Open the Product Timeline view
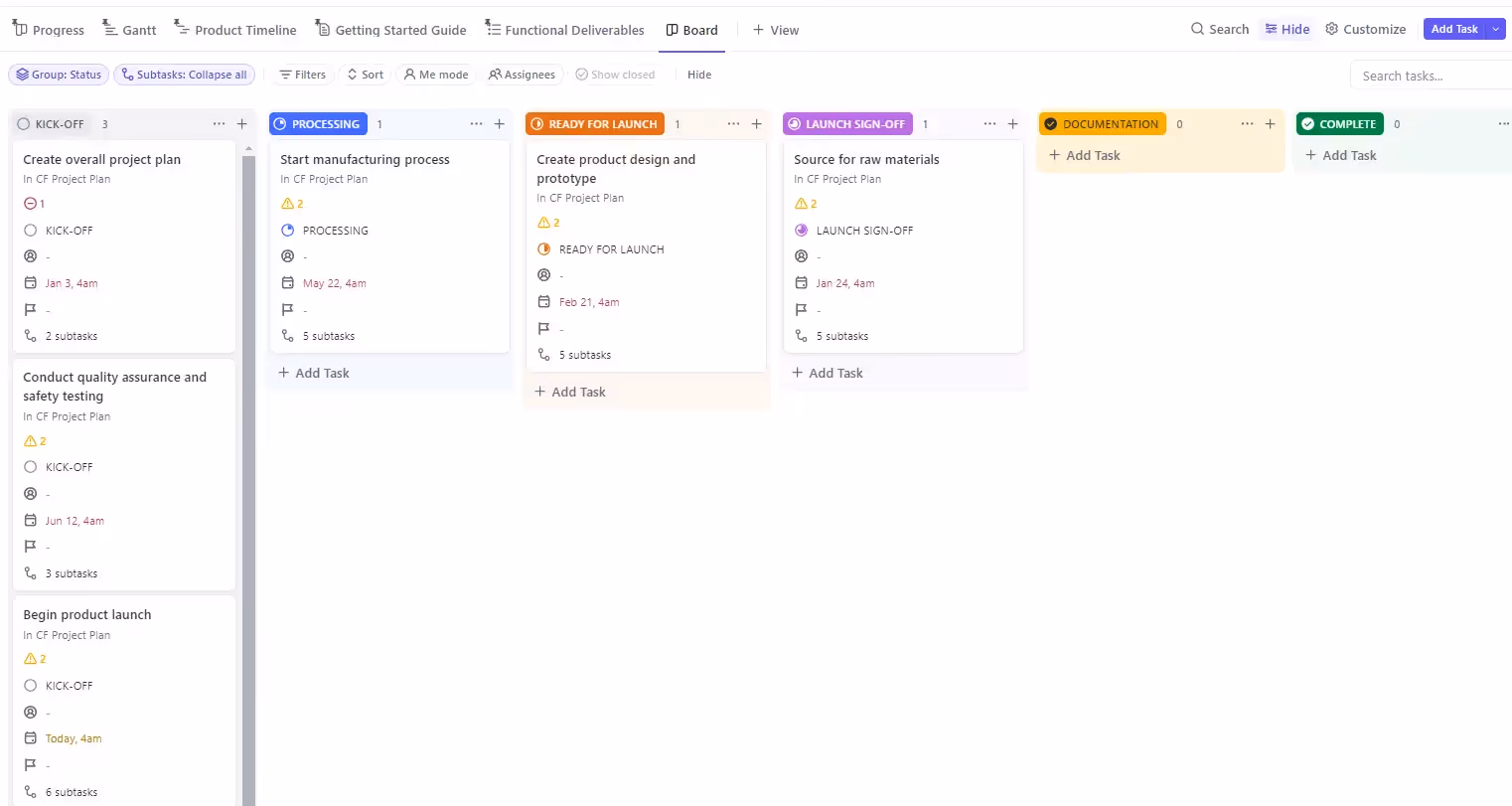The width and height of the screenshot is (1512, 806). pos(235,29)
